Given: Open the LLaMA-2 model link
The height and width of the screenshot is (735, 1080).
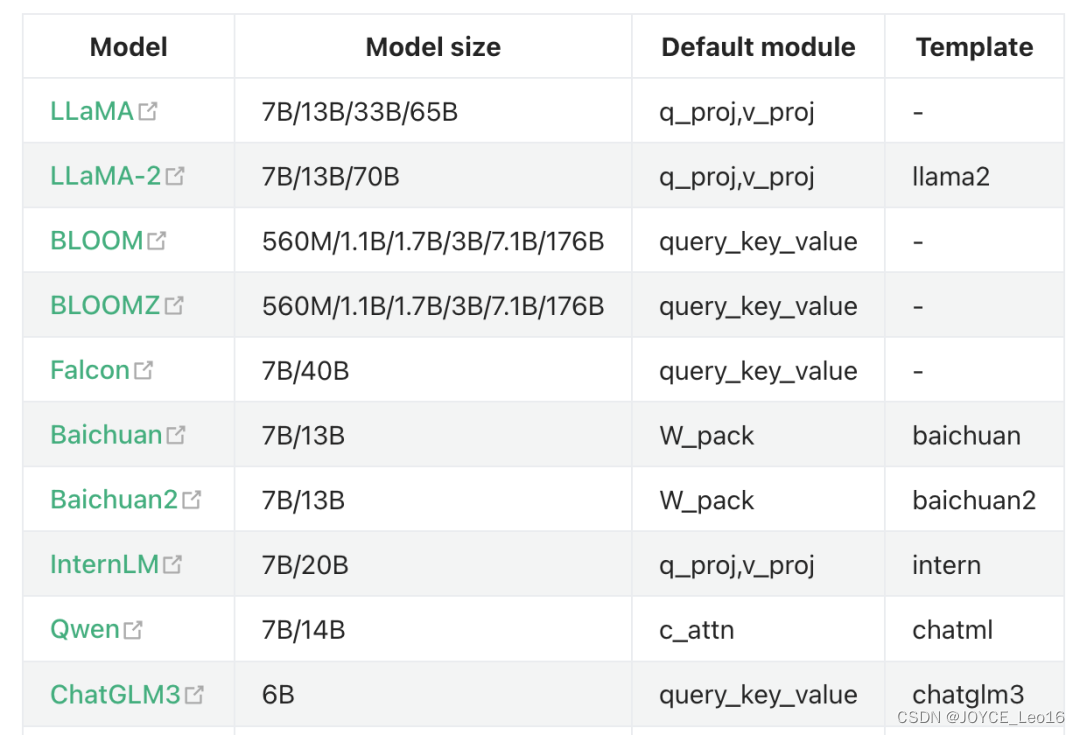Looking at the screenshot, I should 105,176.
